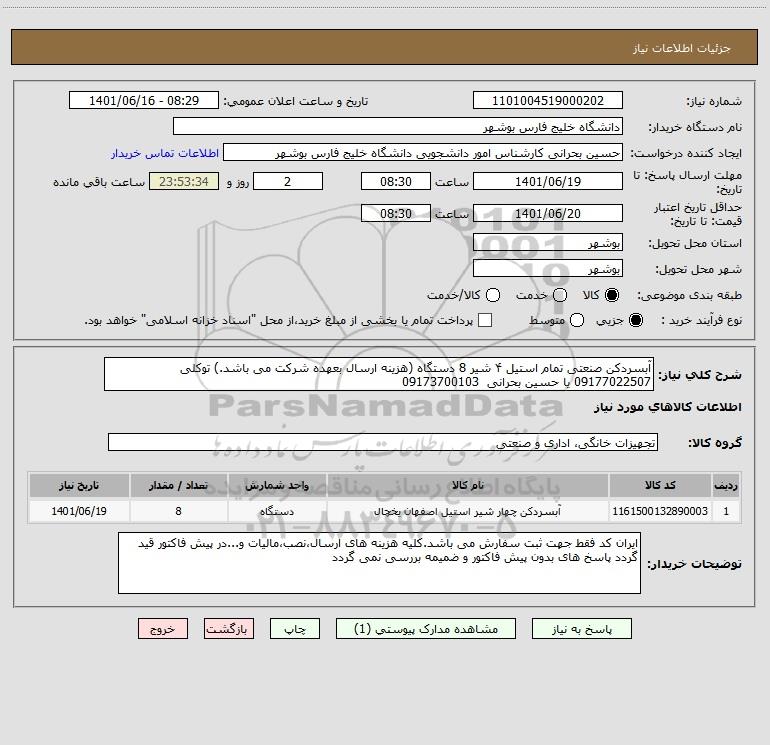Choose the کالا/خدمت radio option
Image resolution: width=770 pixels, height=745 pixels.
tap(493, 295)
